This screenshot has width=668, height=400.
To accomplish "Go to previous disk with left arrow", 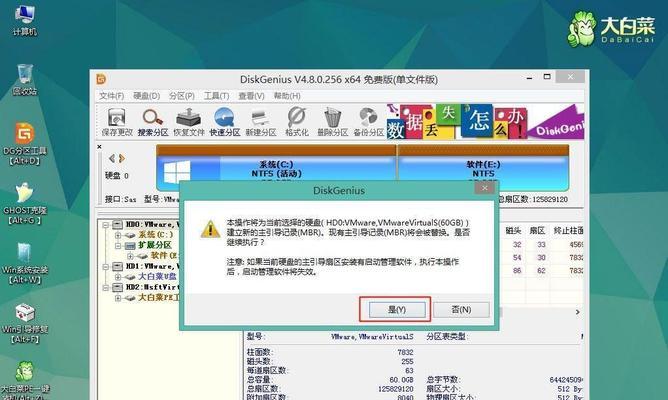I will pos(112,158).
